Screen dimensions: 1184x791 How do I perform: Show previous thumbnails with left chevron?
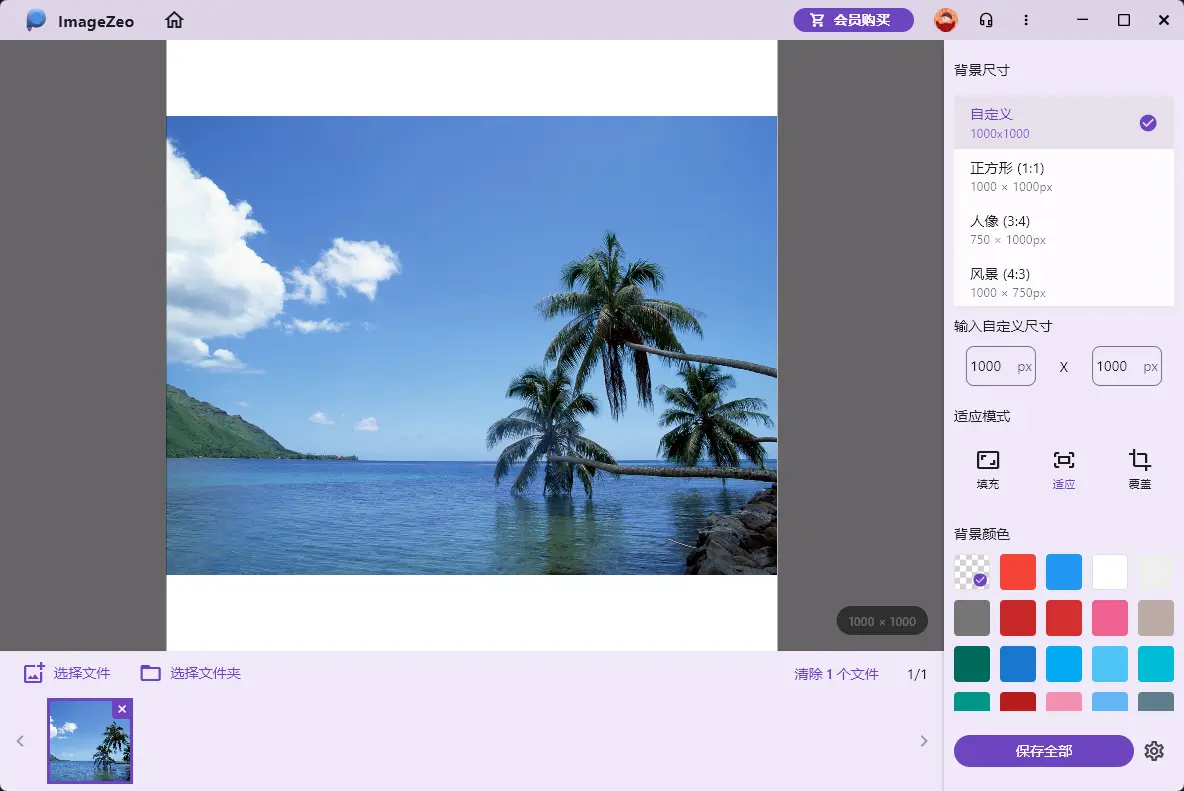[19, 741]
